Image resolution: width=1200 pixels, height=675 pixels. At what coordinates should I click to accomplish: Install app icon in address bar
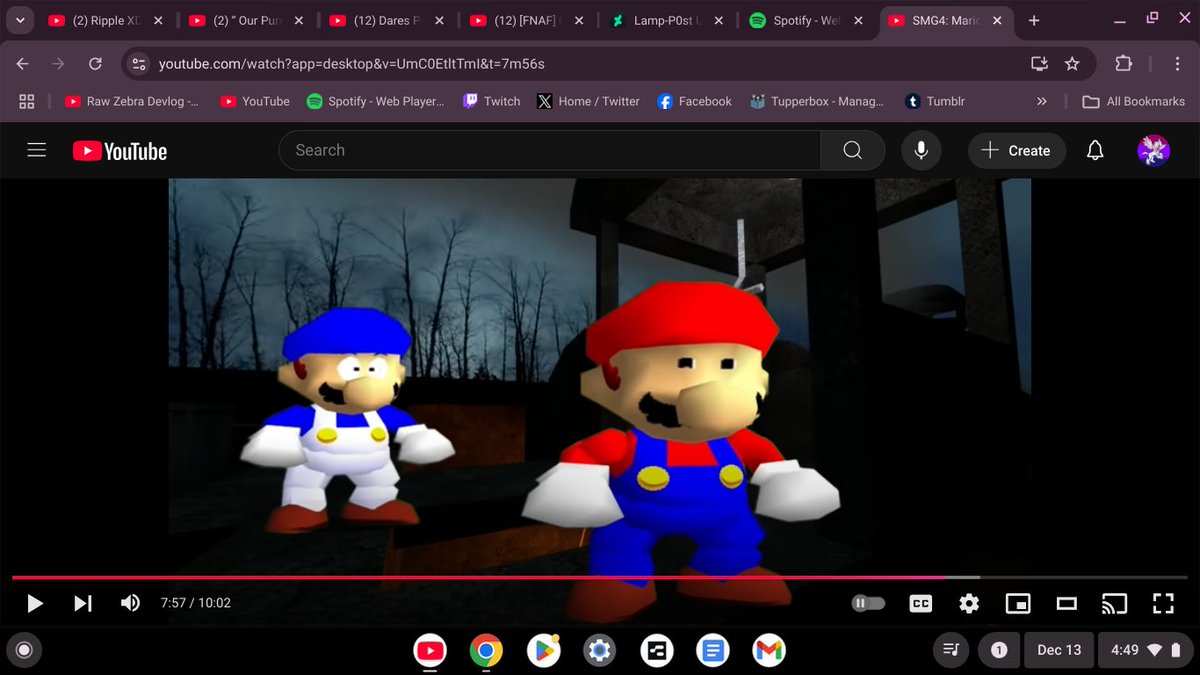(1040, 63)
